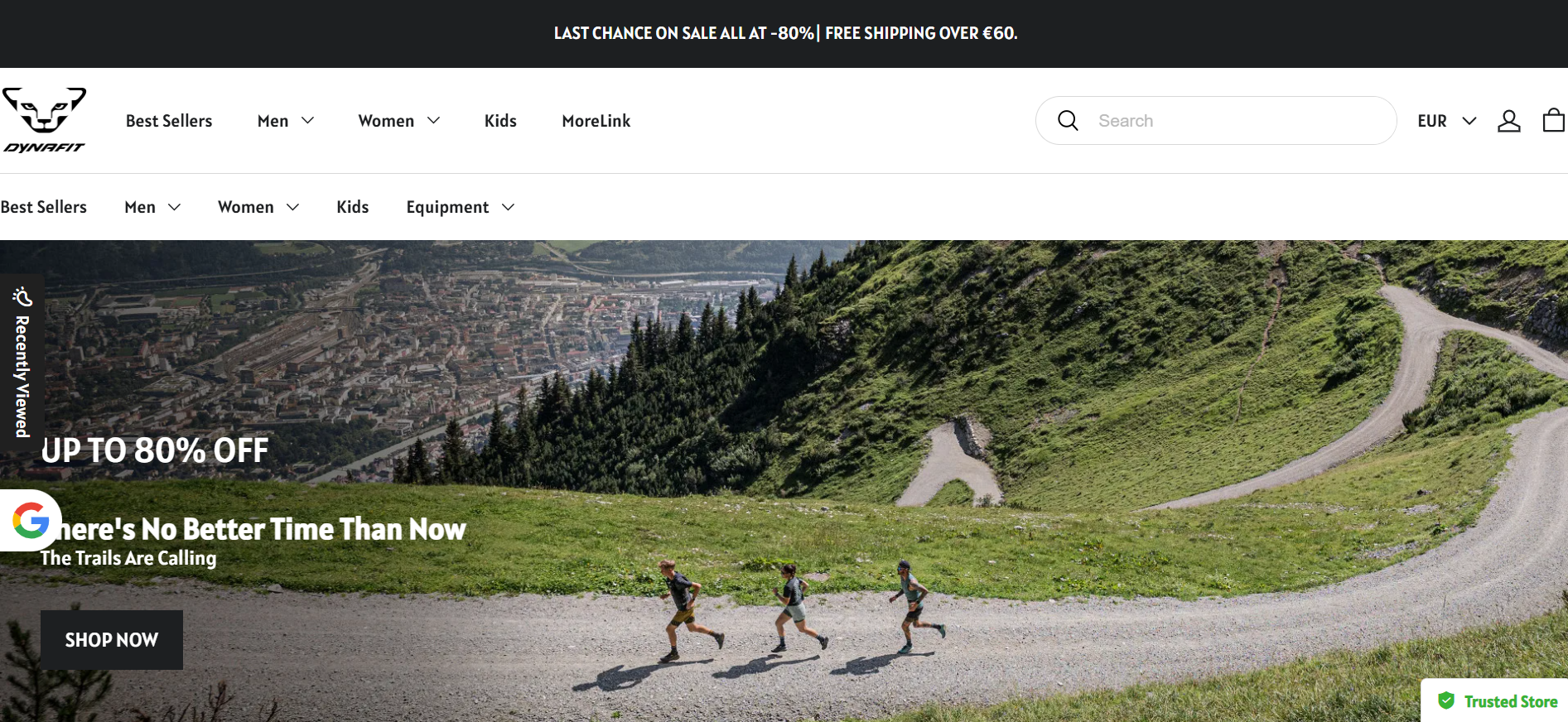
Task: Open the user account icon
Action: (x=1508, y=121)
